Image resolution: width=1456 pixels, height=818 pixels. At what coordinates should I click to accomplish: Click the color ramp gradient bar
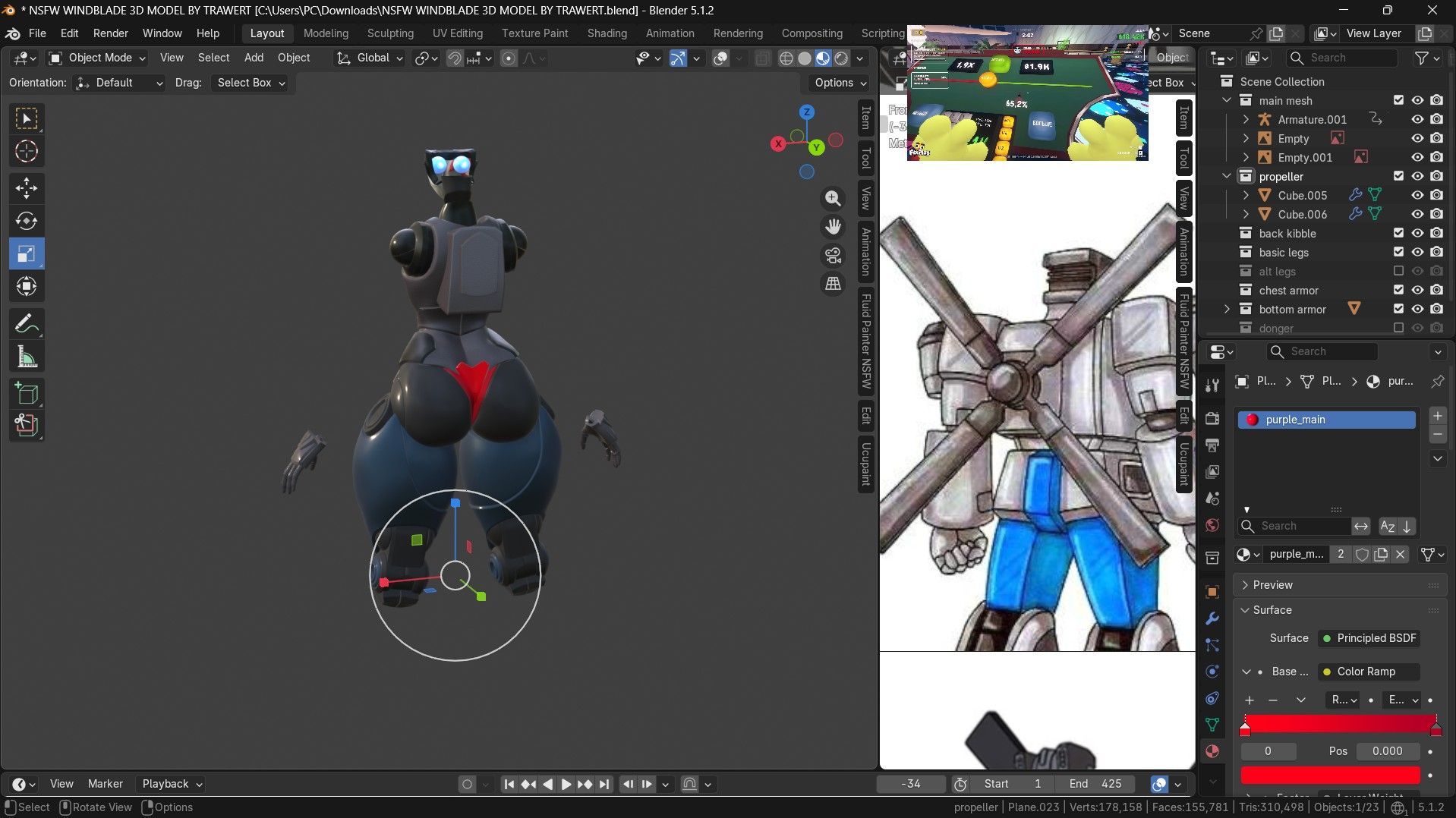[1340, 723]
